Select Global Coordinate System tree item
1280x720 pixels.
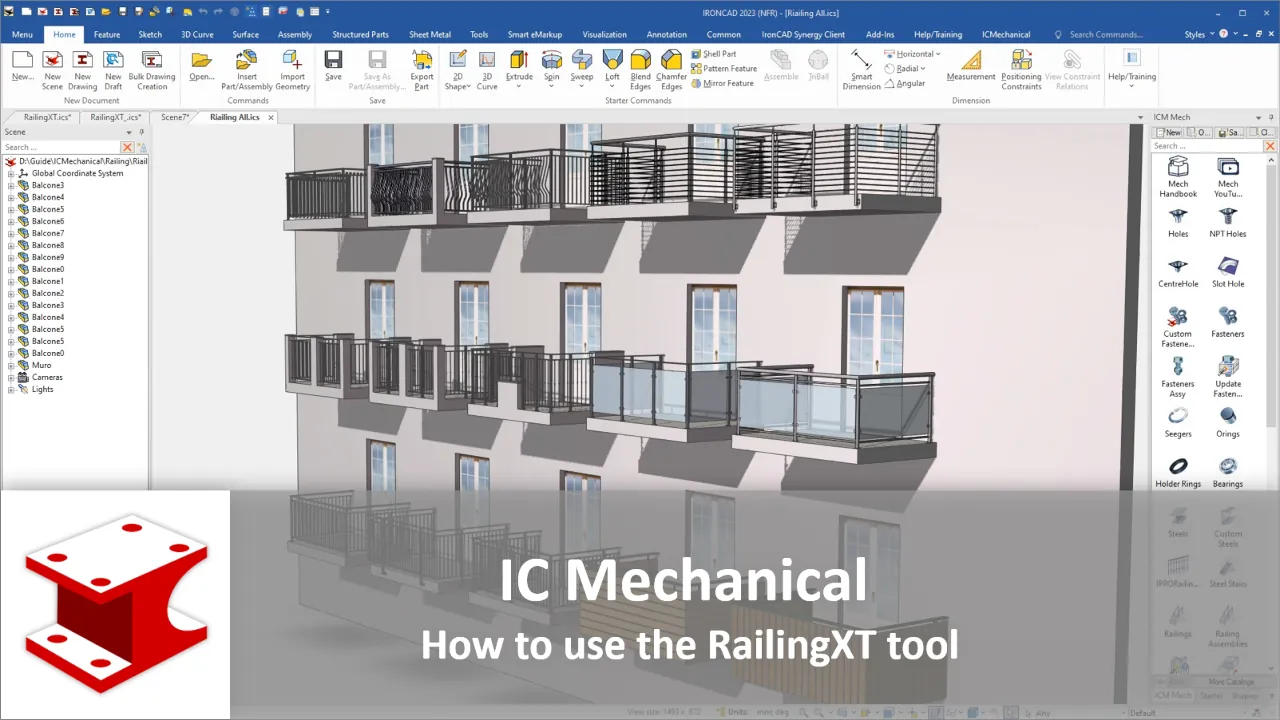(77, 173)
